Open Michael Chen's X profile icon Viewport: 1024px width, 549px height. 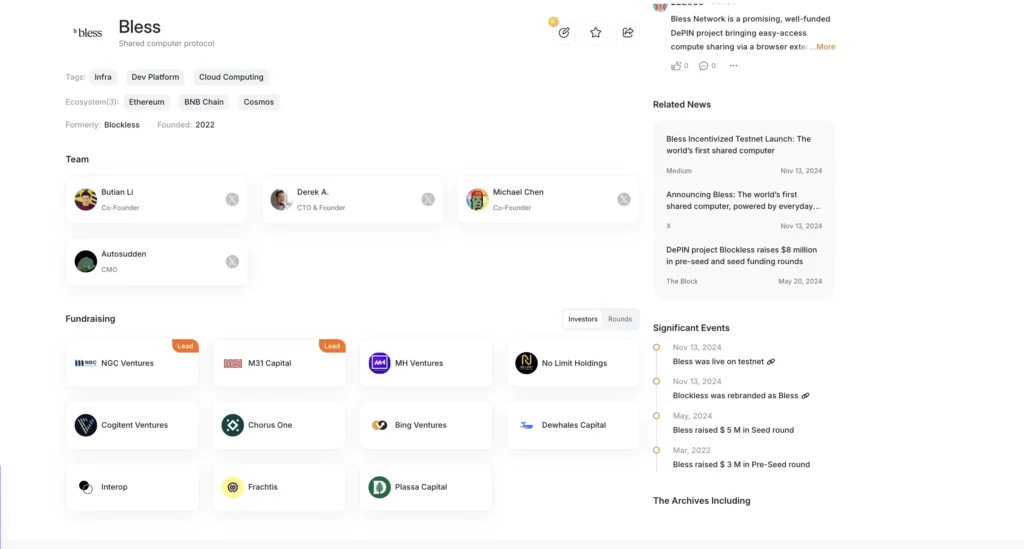point(624,199)
